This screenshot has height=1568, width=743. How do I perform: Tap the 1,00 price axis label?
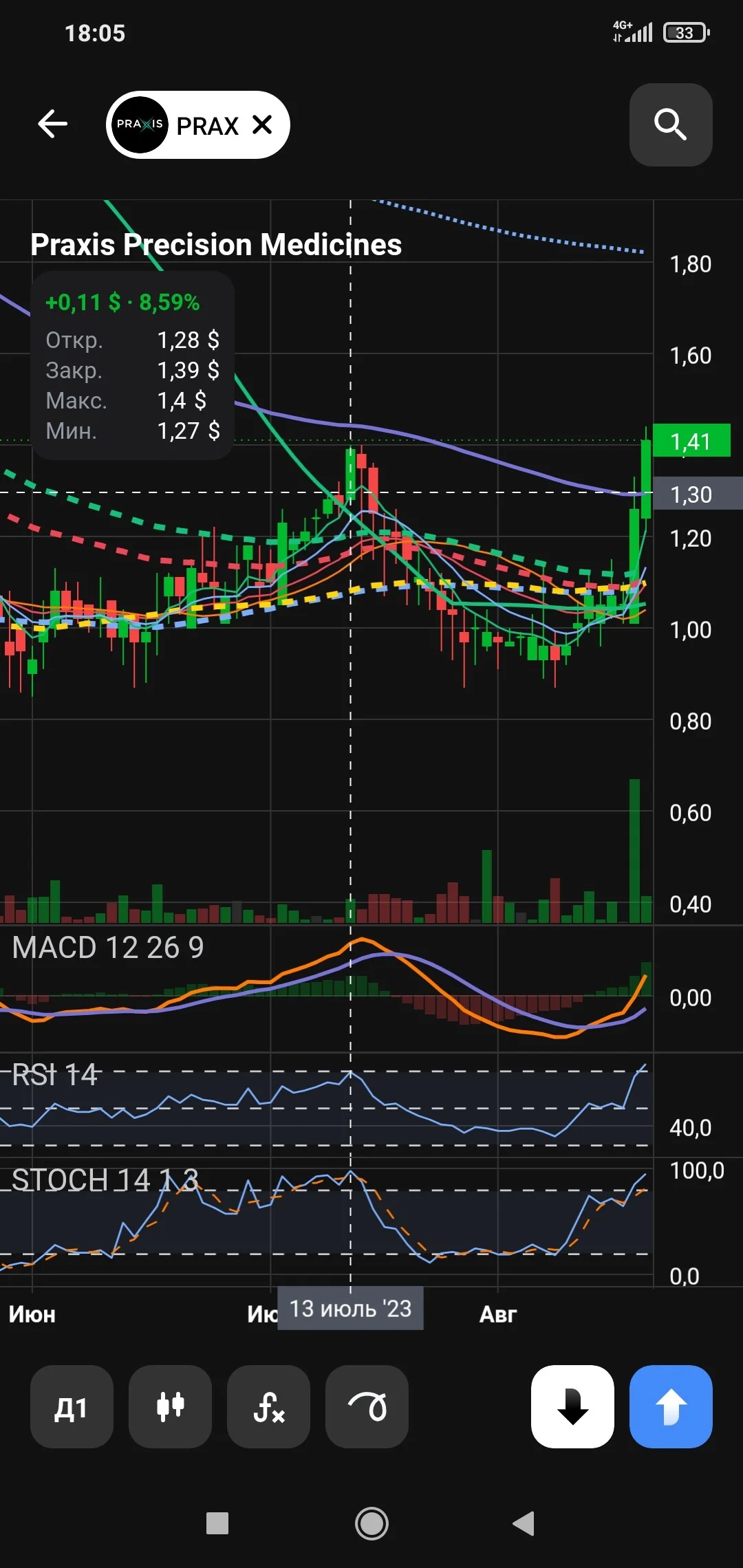tap(691, 630)
